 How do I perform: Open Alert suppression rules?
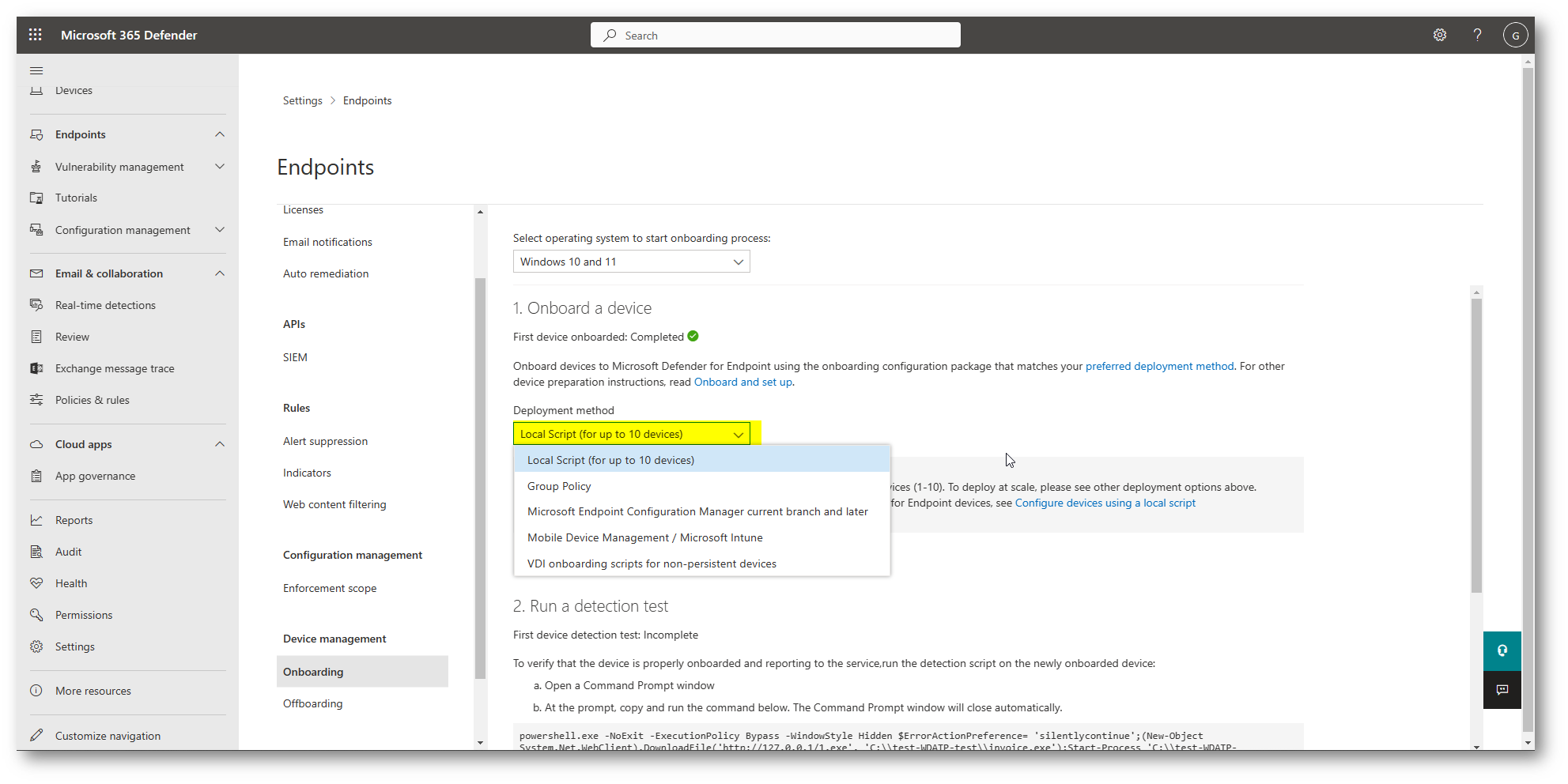[x=325, y=441]
